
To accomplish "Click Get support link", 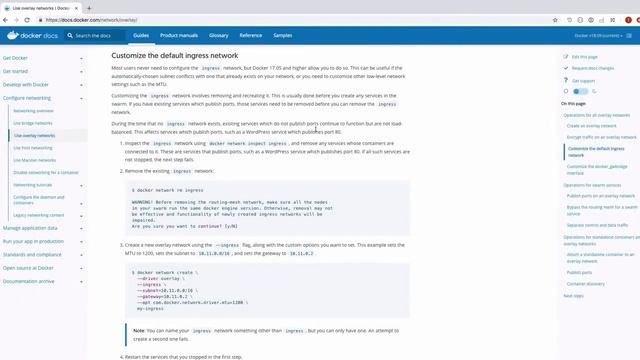I will click(583, 81).
